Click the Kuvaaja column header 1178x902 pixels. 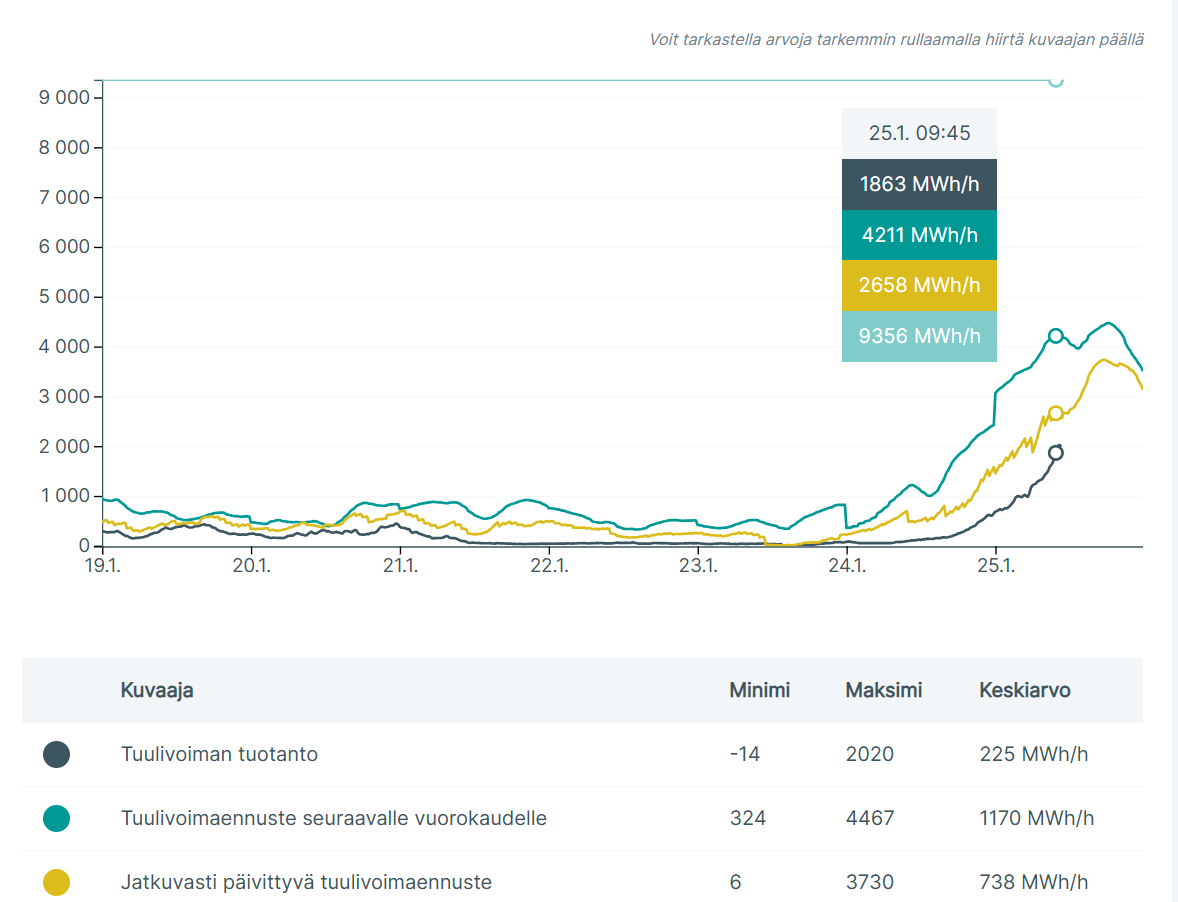click(x=157, y=690)
